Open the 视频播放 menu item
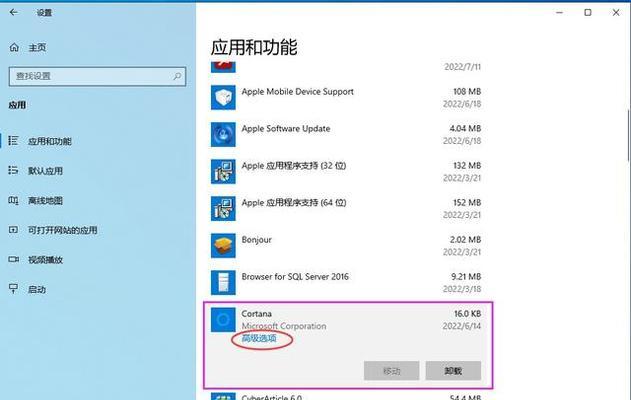631x400 pixels. coord(45,260)
